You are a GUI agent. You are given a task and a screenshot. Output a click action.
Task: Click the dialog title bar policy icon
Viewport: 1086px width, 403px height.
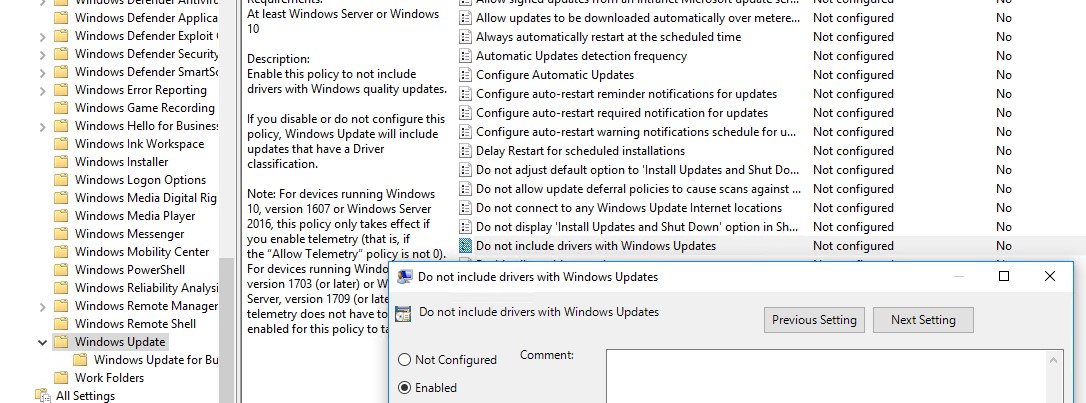pos(405,276)
